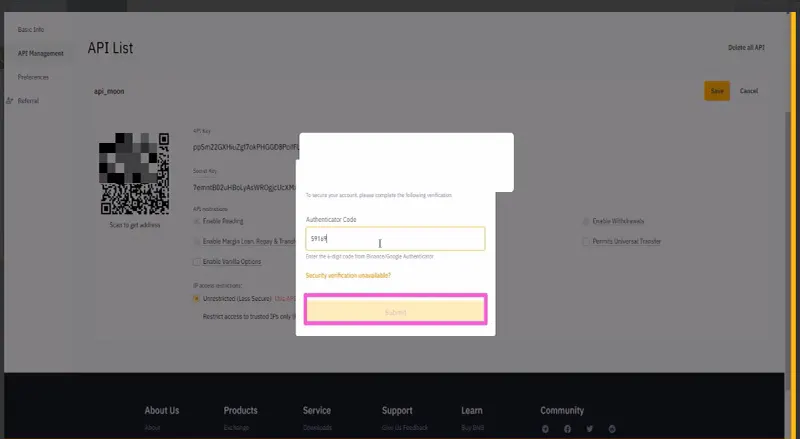The image size is (800, 439).
Task: Toggle the Enable Reading checkbox
Action: coord(196,222)
